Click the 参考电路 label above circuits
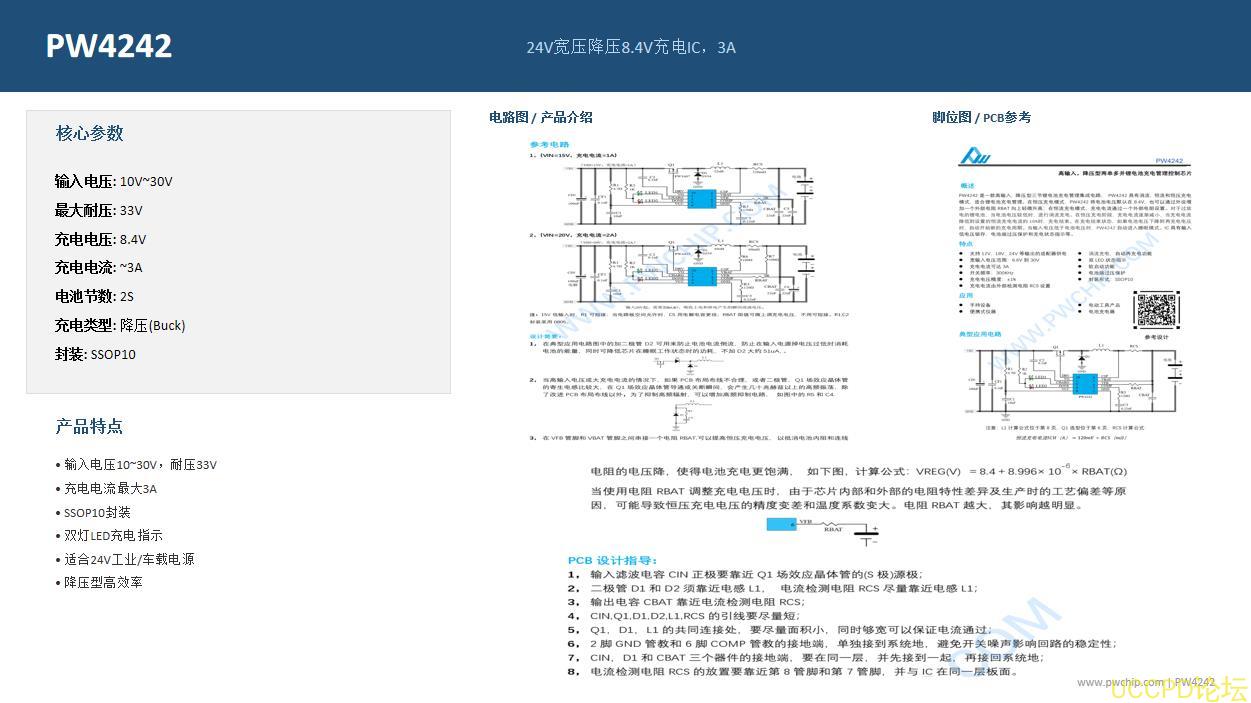This screenshot has width=1251, height=703. point(549,145)
